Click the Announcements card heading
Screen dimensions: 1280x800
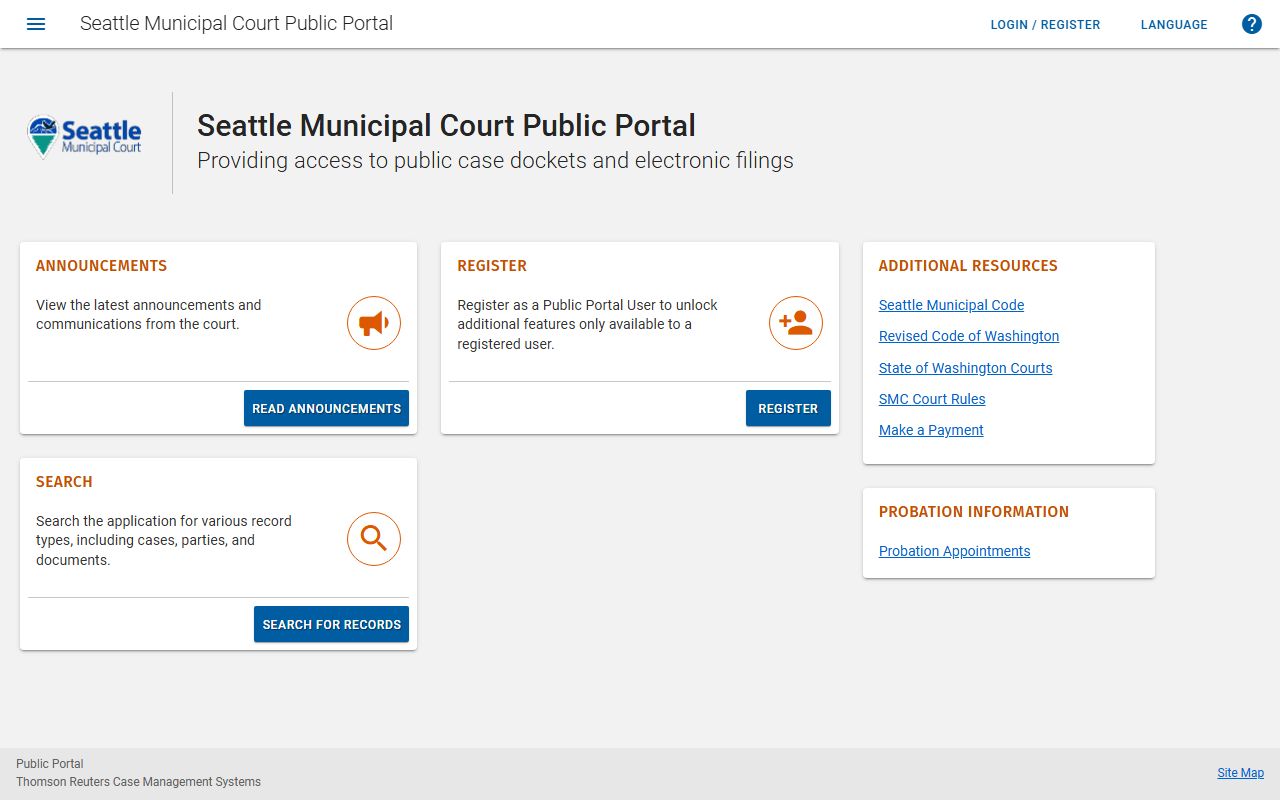pos(101,266)
